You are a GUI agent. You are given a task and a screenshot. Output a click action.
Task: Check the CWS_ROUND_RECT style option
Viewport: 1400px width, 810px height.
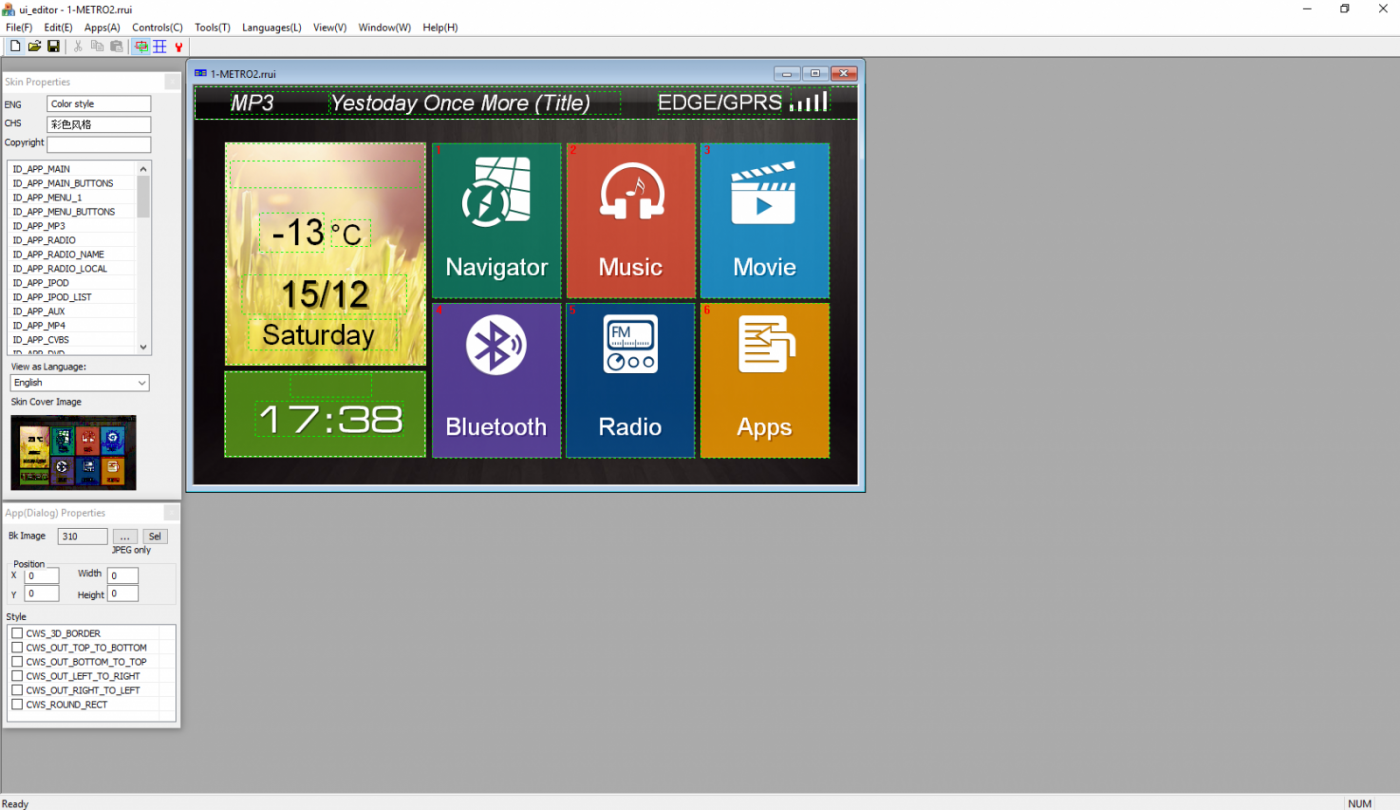[x=17, y=705]
